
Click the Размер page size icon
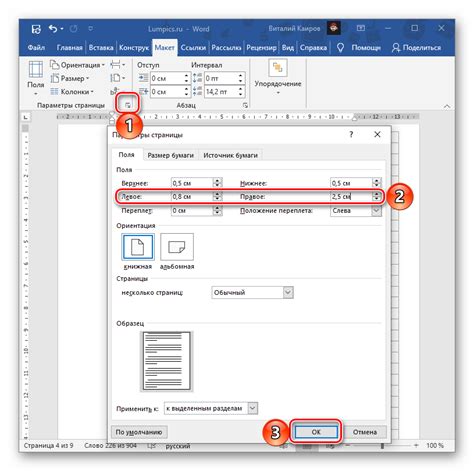click(x=55, y=78)
